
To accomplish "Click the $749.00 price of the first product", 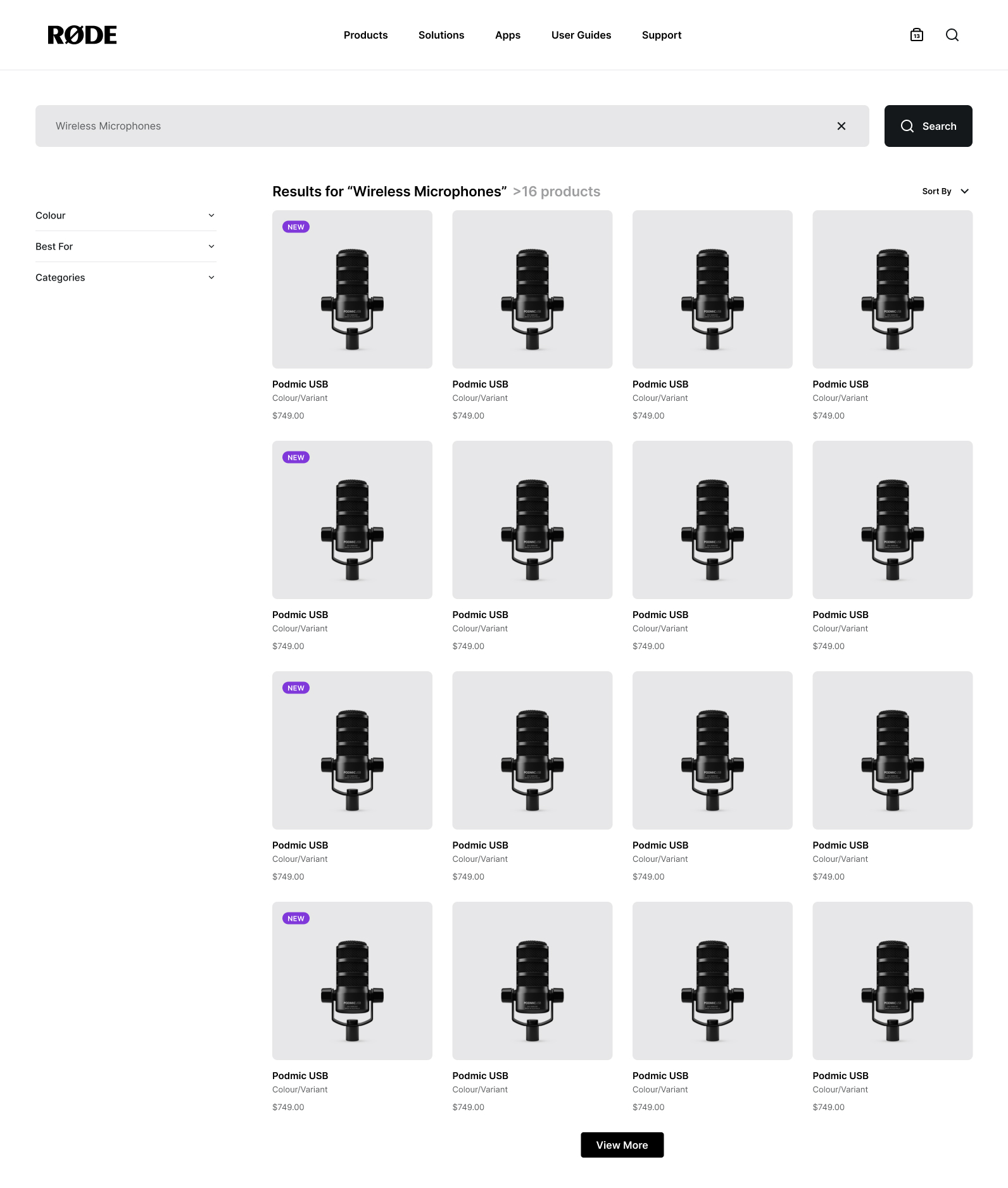I will click(288, 416).
